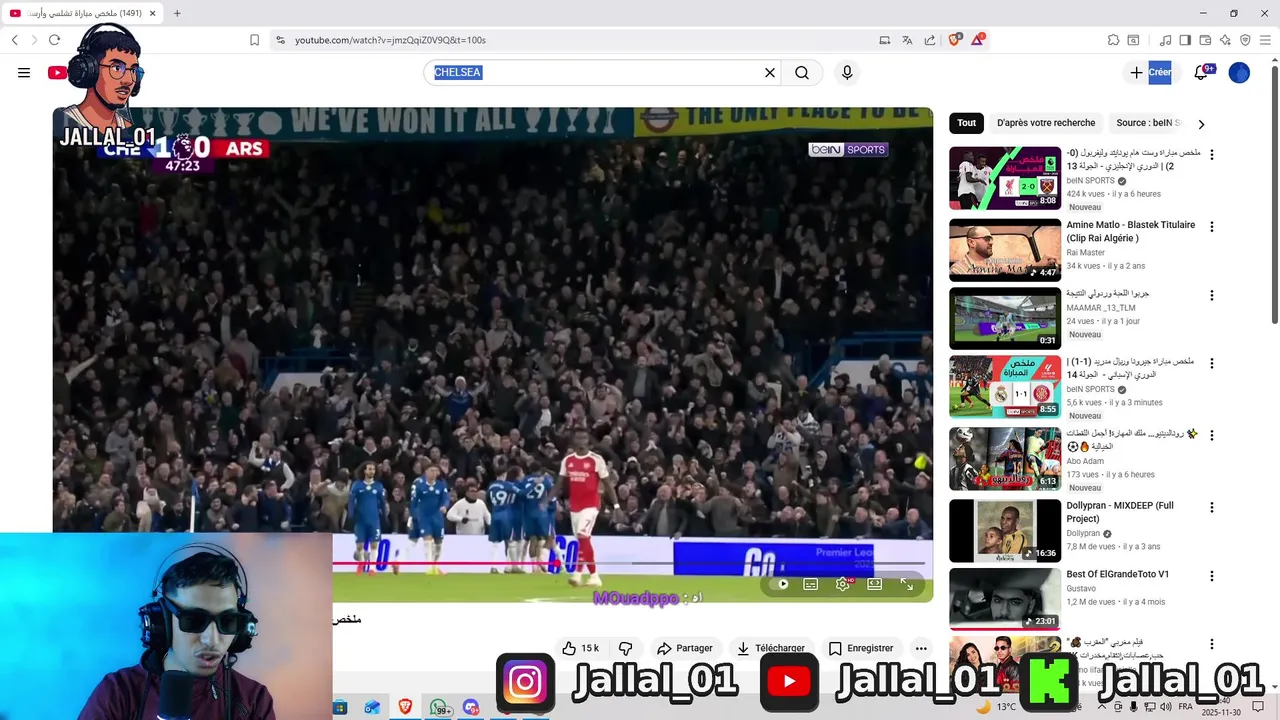Dislike the video

[x=626, y=648]
